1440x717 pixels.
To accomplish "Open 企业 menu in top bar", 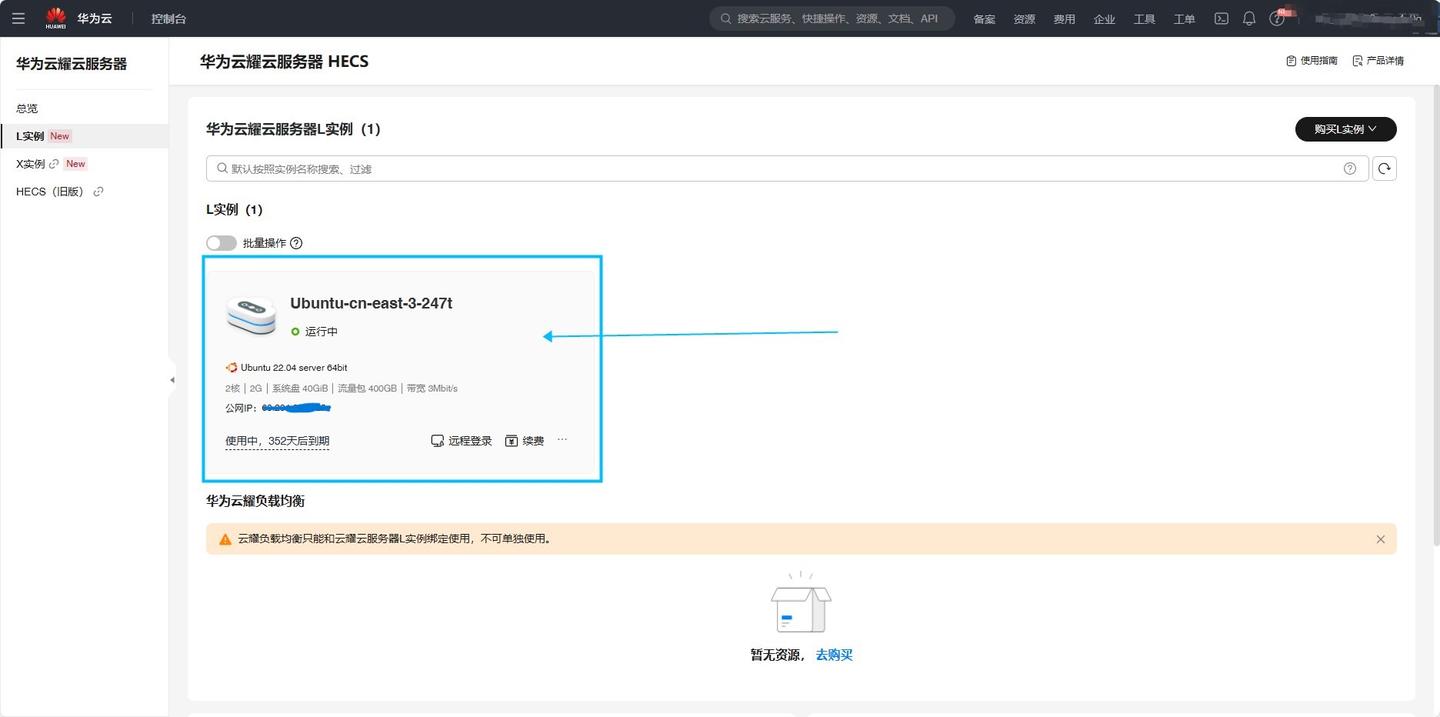I will point(1104,19).
